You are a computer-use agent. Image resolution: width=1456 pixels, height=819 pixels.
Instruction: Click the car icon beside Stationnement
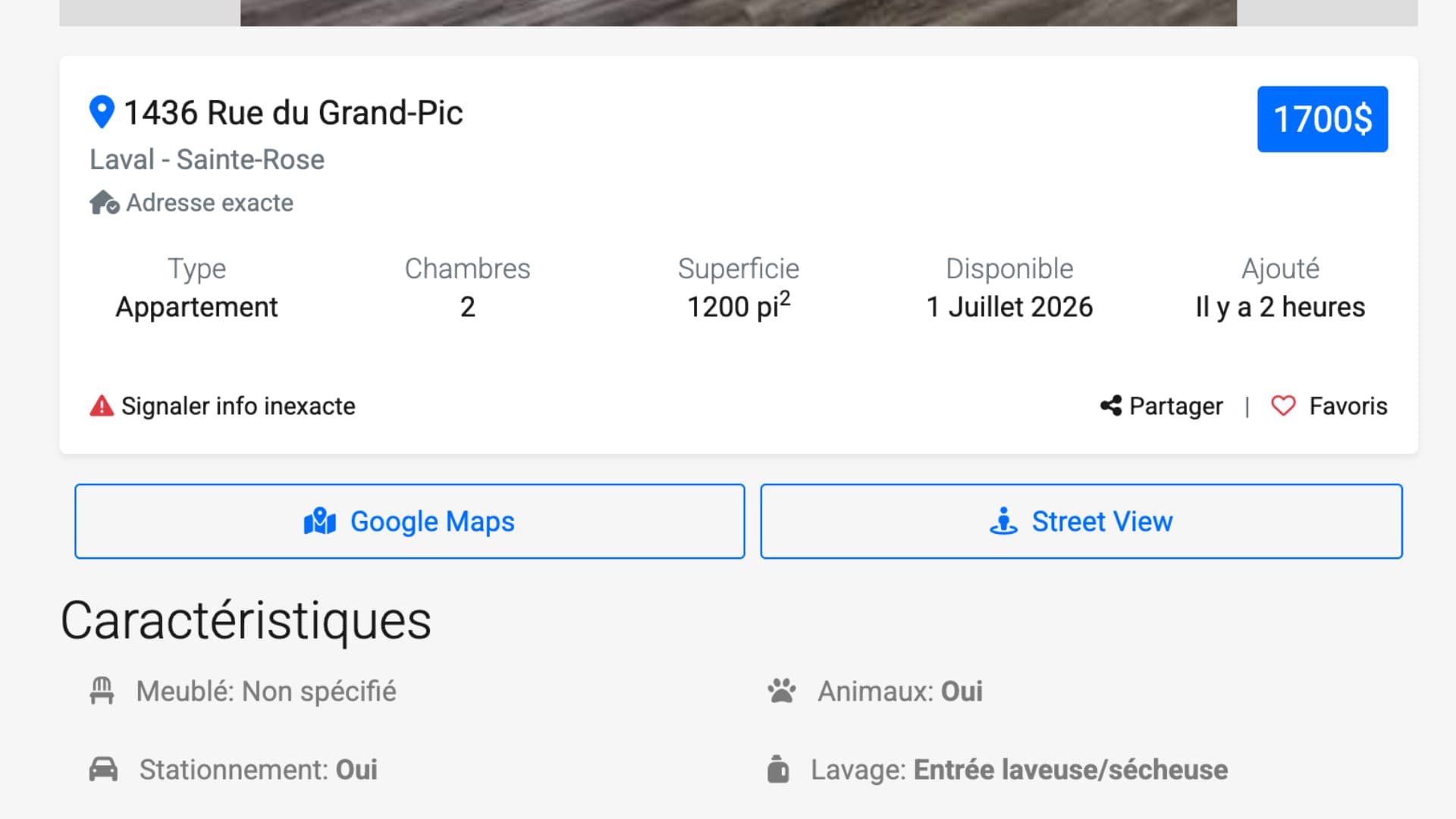click(x=103, y=770)
